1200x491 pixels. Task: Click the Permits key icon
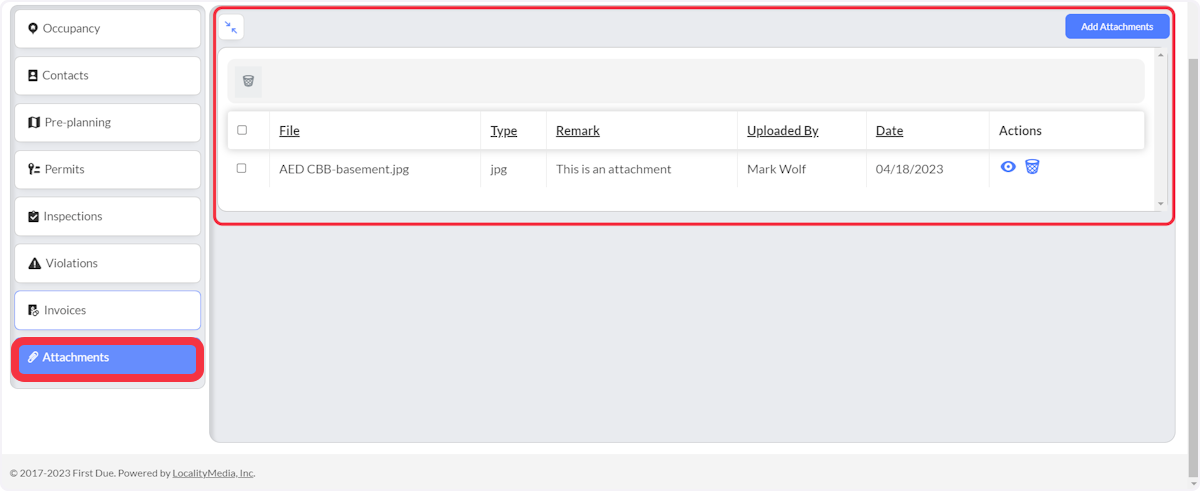(34, 170)
